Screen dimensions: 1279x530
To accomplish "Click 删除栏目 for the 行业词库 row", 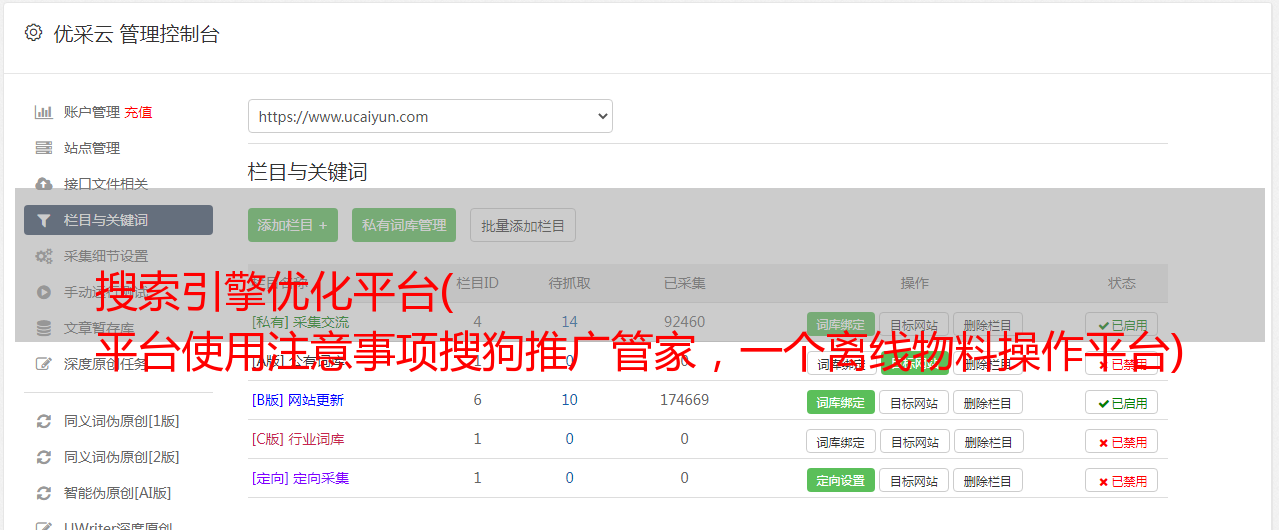I will click(x=988, y=442).
